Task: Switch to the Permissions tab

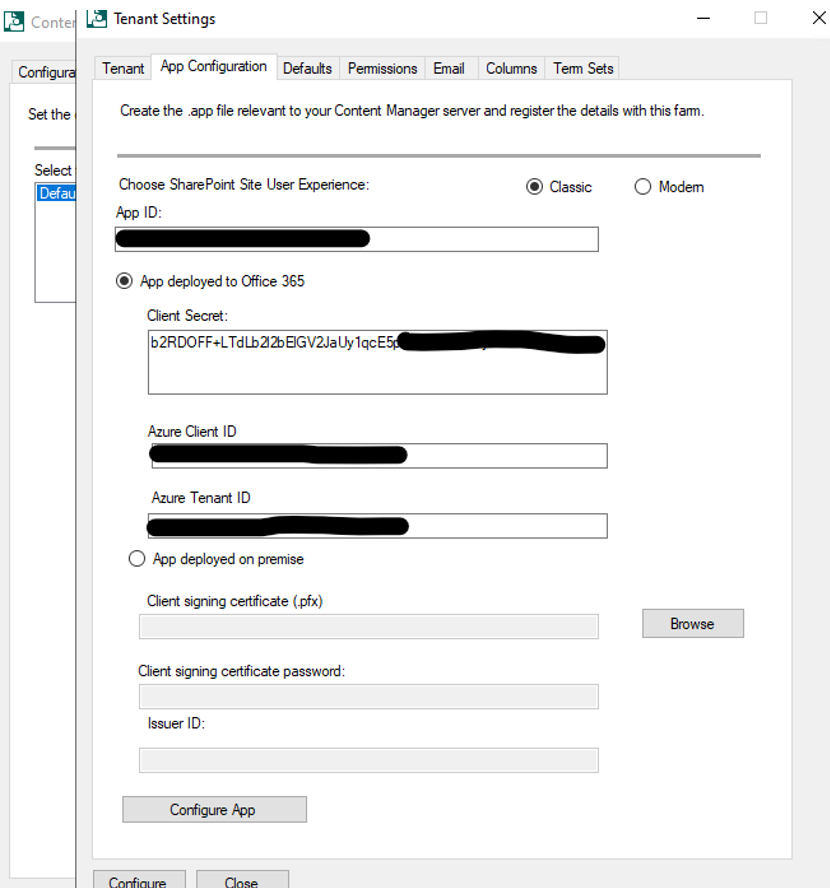Action: [x=382, y=68]
